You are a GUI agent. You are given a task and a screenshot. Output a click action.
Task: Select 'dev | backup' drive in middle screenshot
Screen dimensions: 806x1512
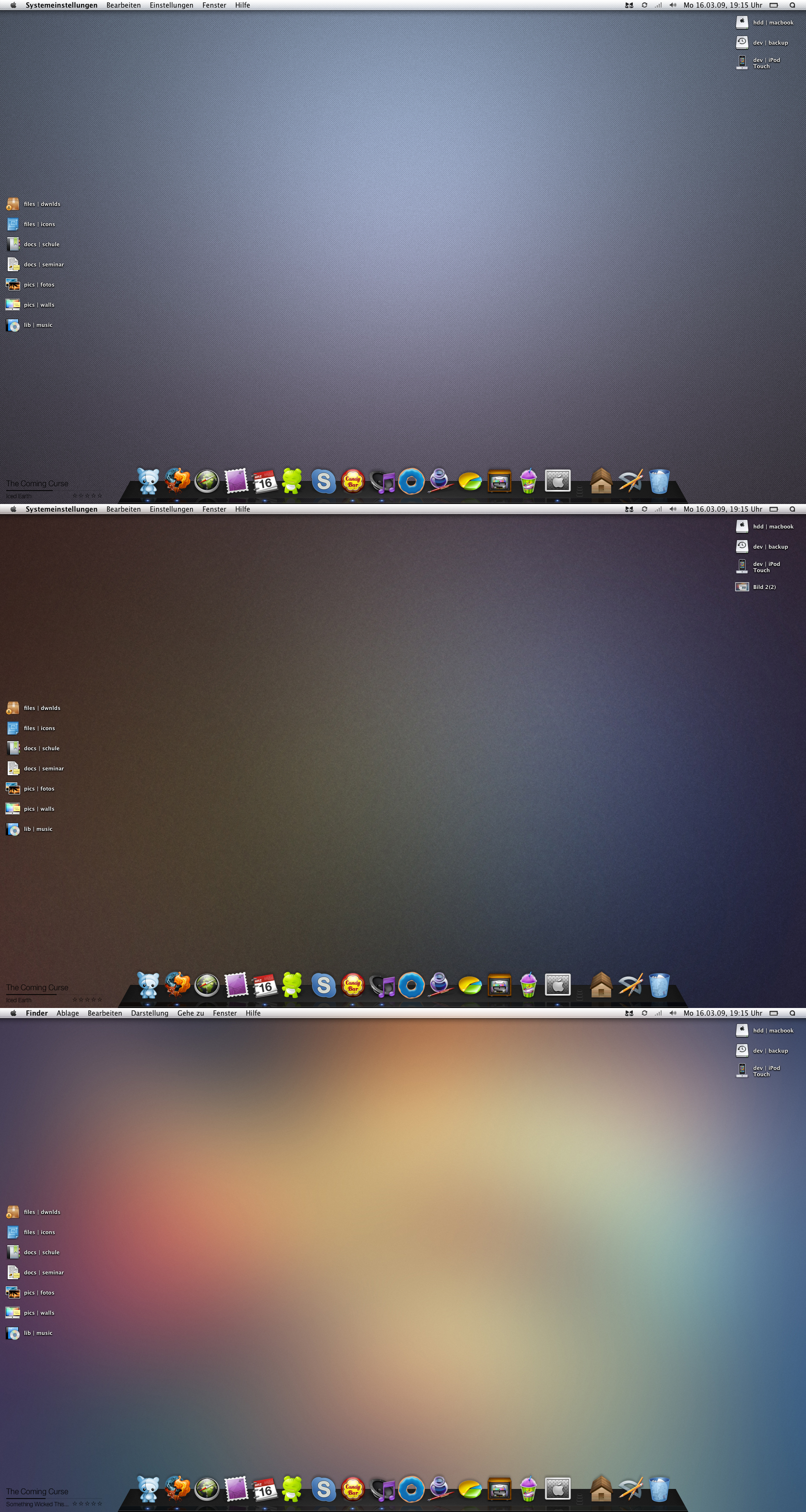tap(762, 546)
